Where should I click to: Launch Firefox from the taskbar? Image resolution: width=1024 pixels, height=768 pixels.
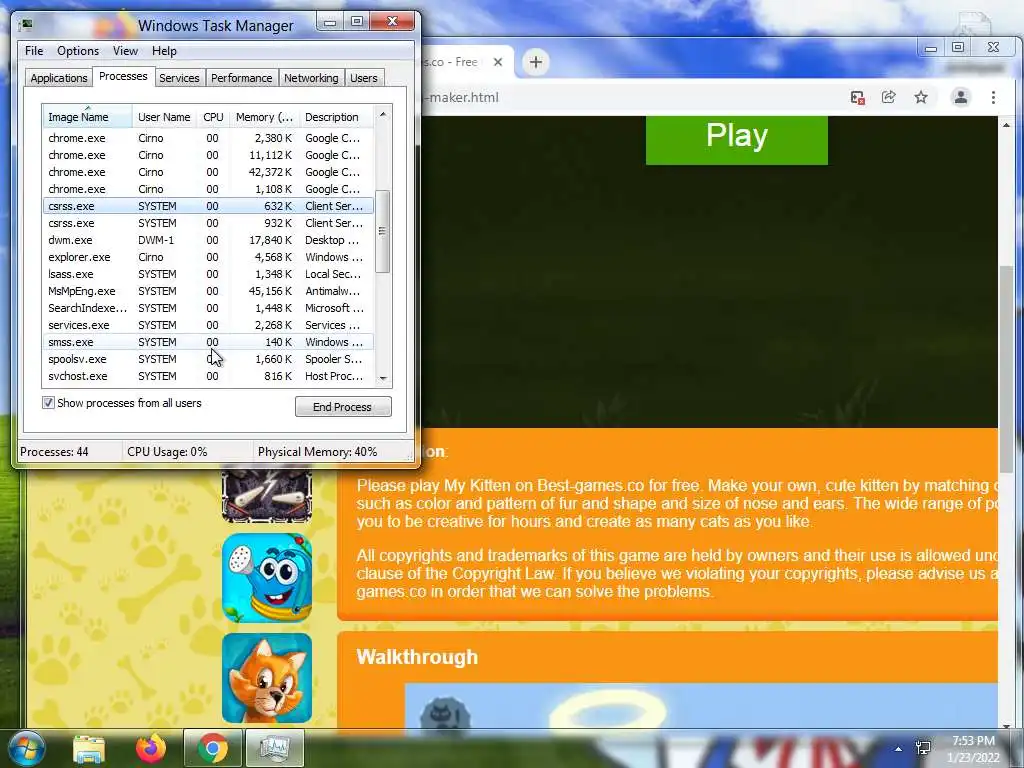tap(151, 748)
